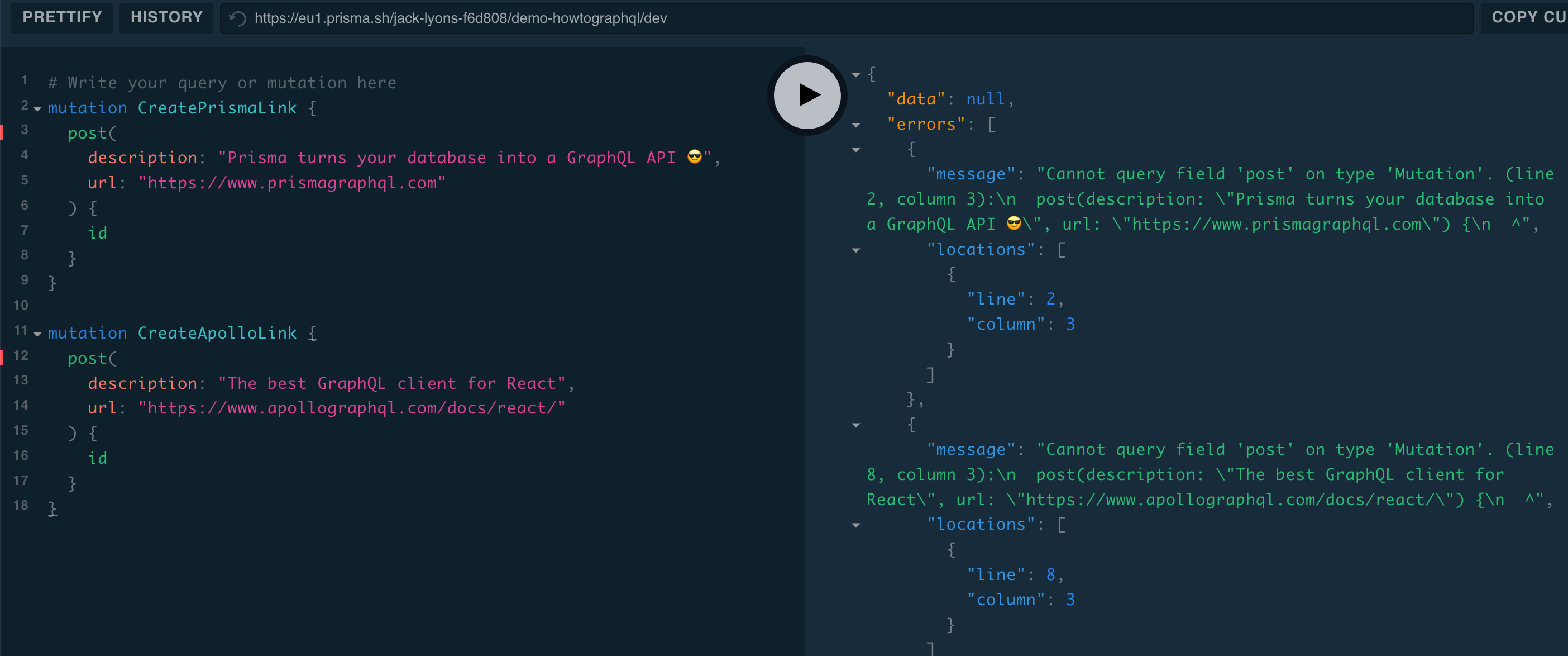Collapse the first error object
This screenshot has height=656, width=1568.
(856, 150)
